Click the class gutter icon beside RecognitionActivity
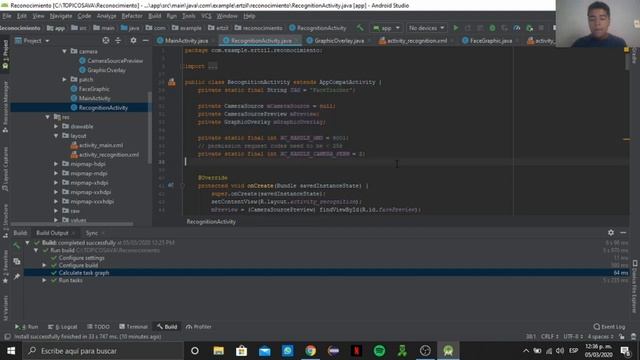 tap(171, 82)
